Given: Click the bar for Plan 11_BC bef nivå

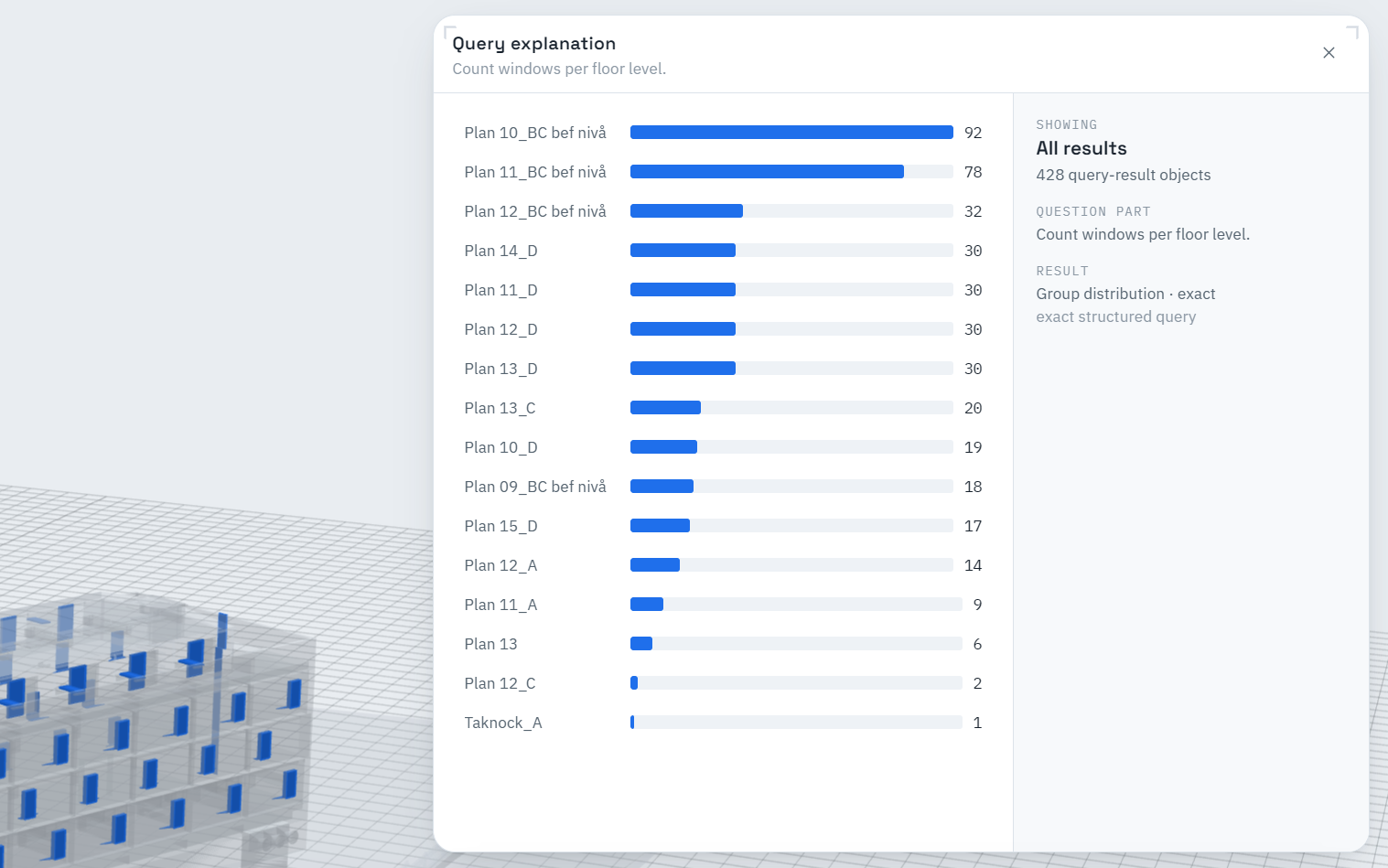Looking at the screenshot, I should [791, 172].
